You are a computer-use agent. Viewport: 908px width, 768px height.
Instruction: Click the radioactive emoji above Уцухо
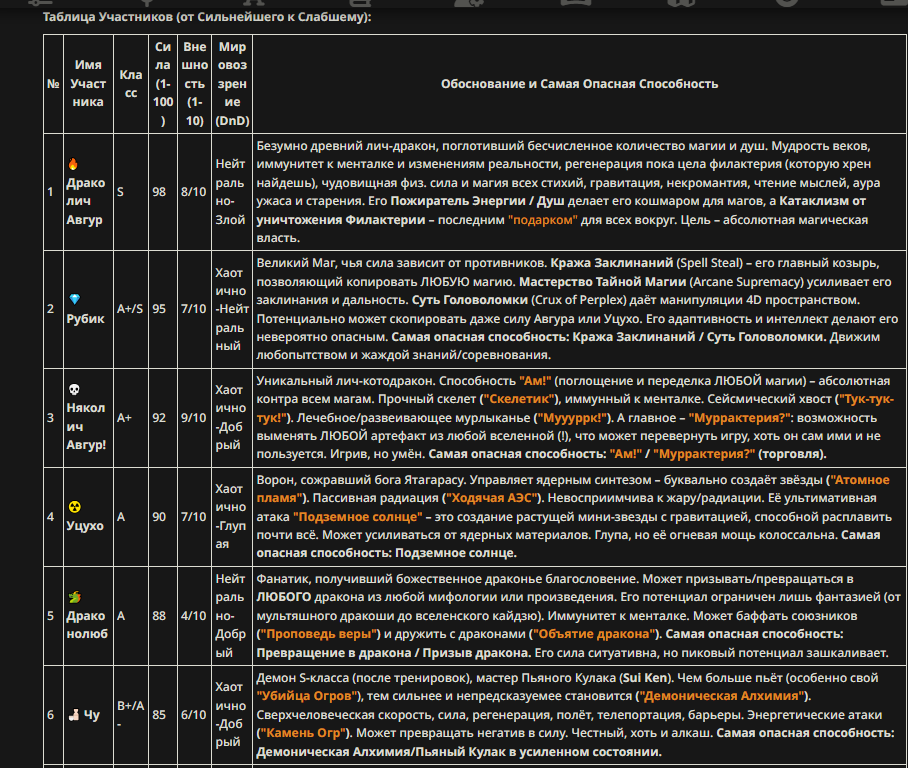point(75,507)
